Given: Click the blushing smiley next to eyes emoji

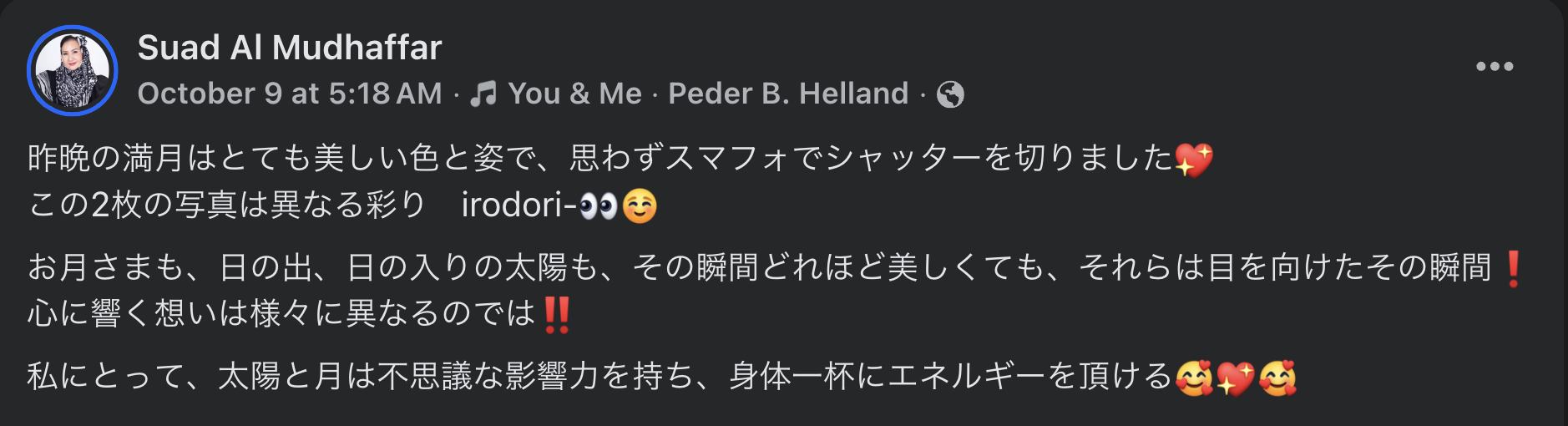Looking at the screenshot, I should tap(640, 206).
